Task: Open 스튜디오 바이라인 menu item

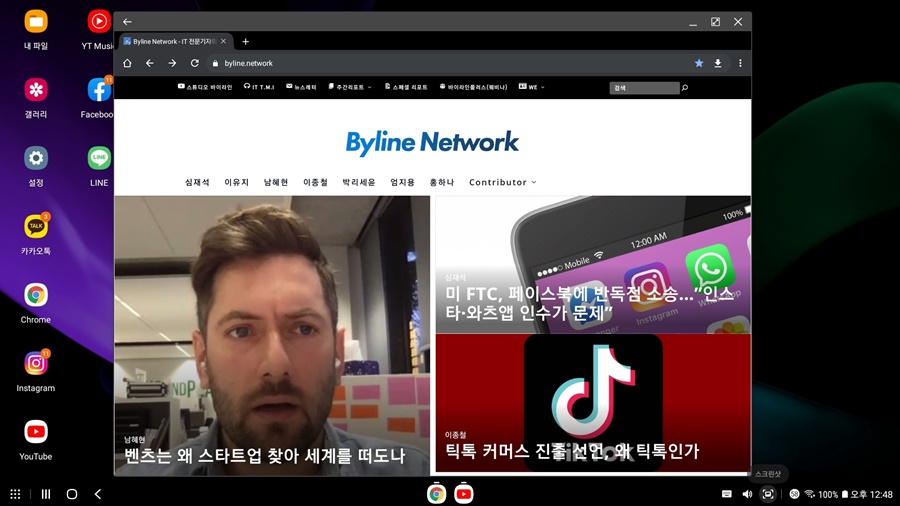Action: [x=205, y=87]
